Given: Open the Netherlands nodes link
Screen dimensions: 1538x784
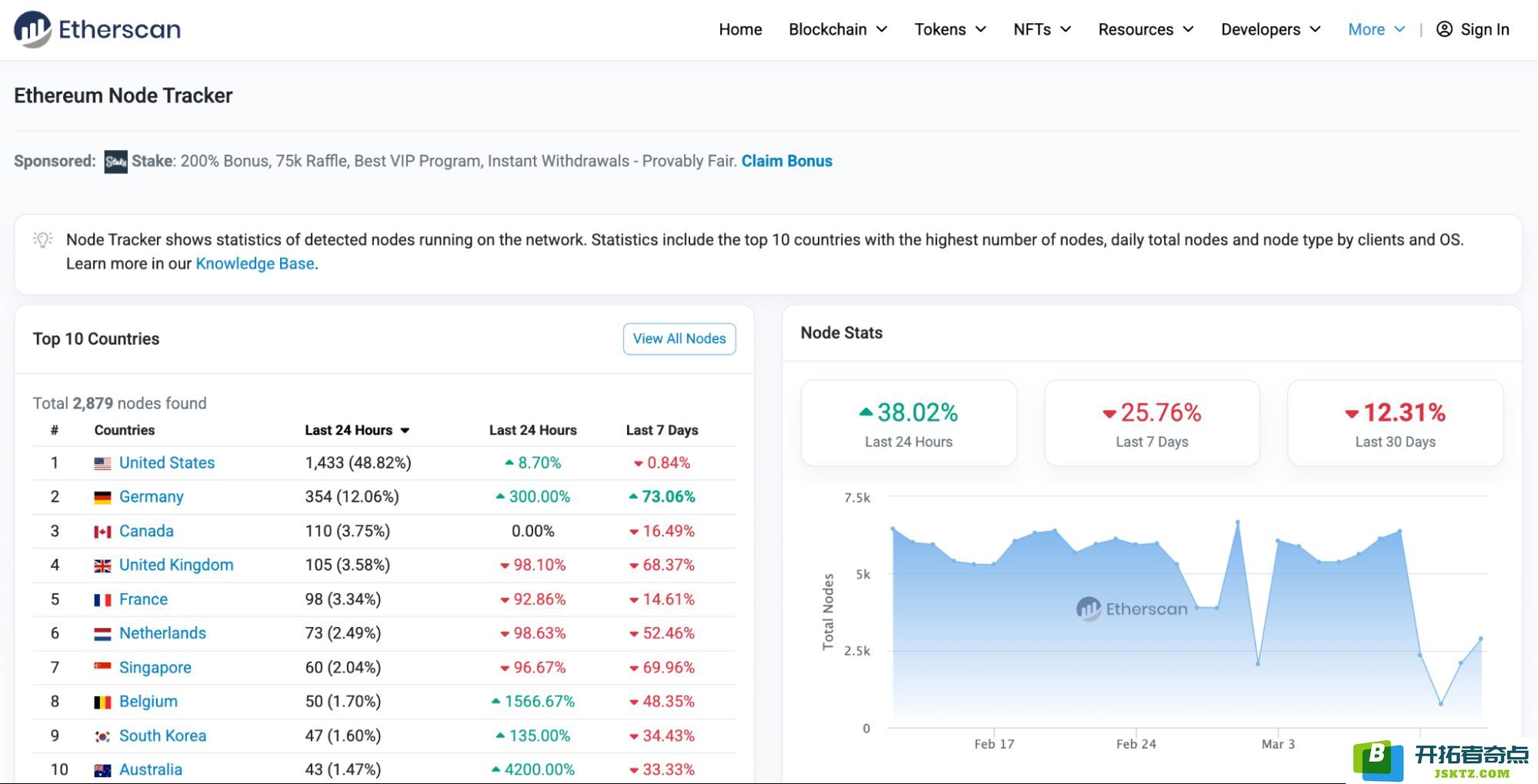Looking at the screenshot, I should tap(162, 632).
